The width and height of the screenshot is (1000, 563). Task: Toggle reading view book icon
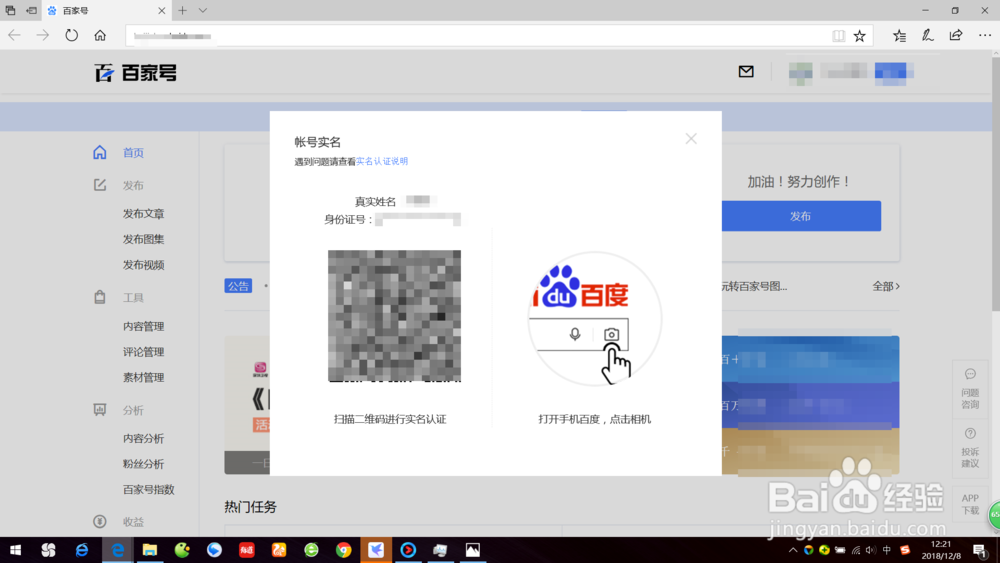(839, 36)
